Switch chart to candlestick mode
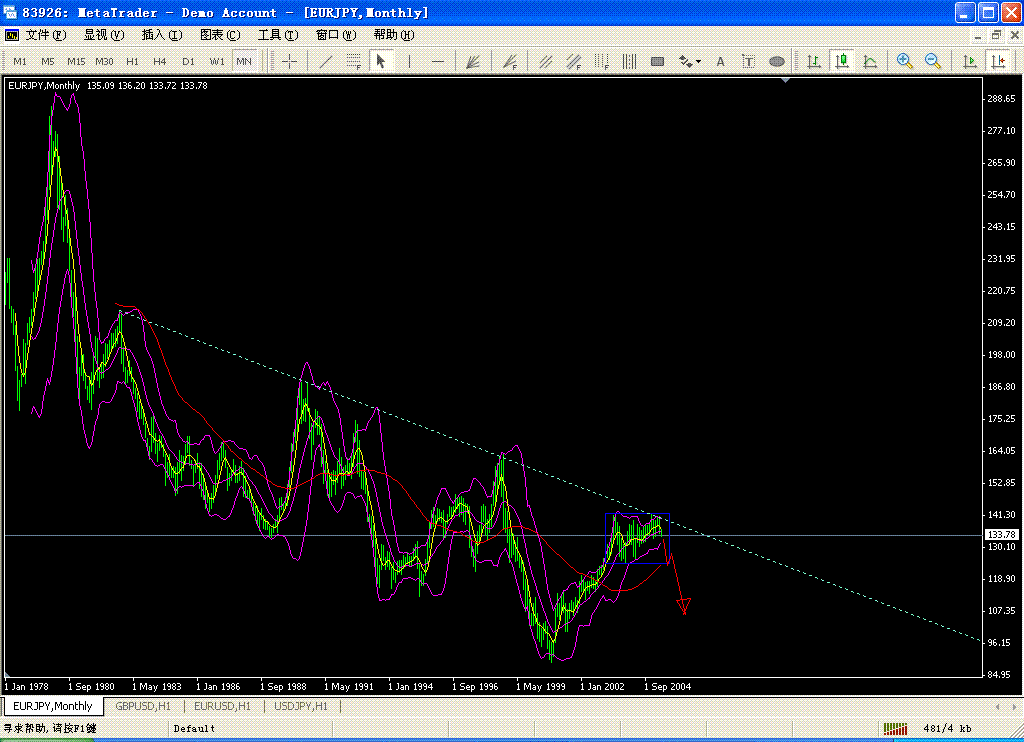This screenshot has width=1024, height=742. click(x=842, y=61)
